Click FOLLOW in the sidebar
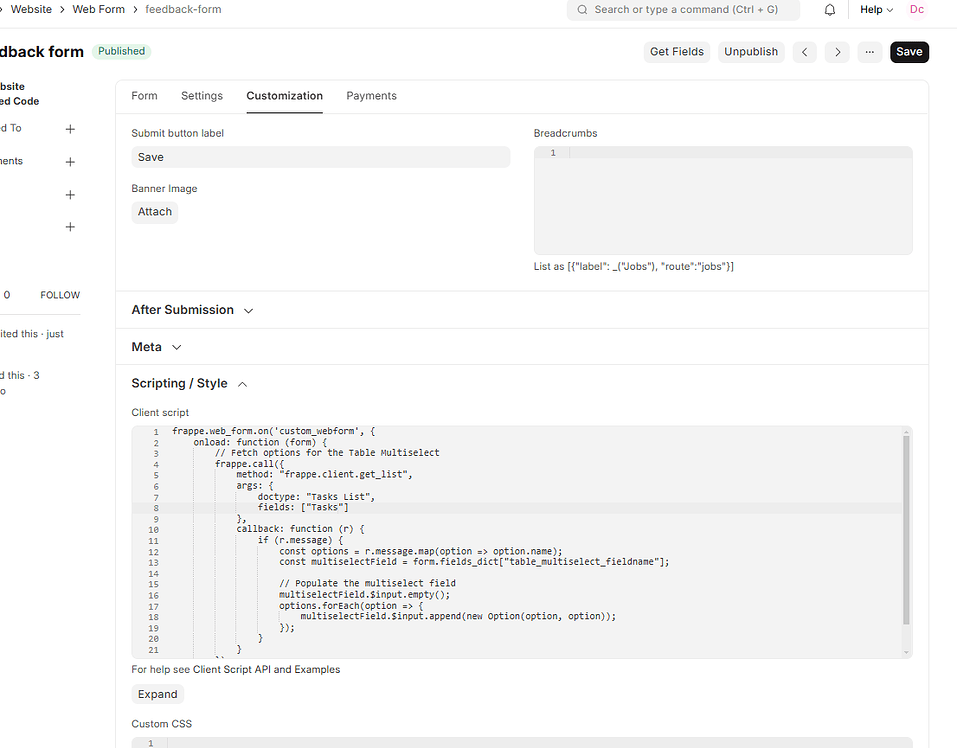This screenshot has width=957, height=748. (x=60, y=295)
